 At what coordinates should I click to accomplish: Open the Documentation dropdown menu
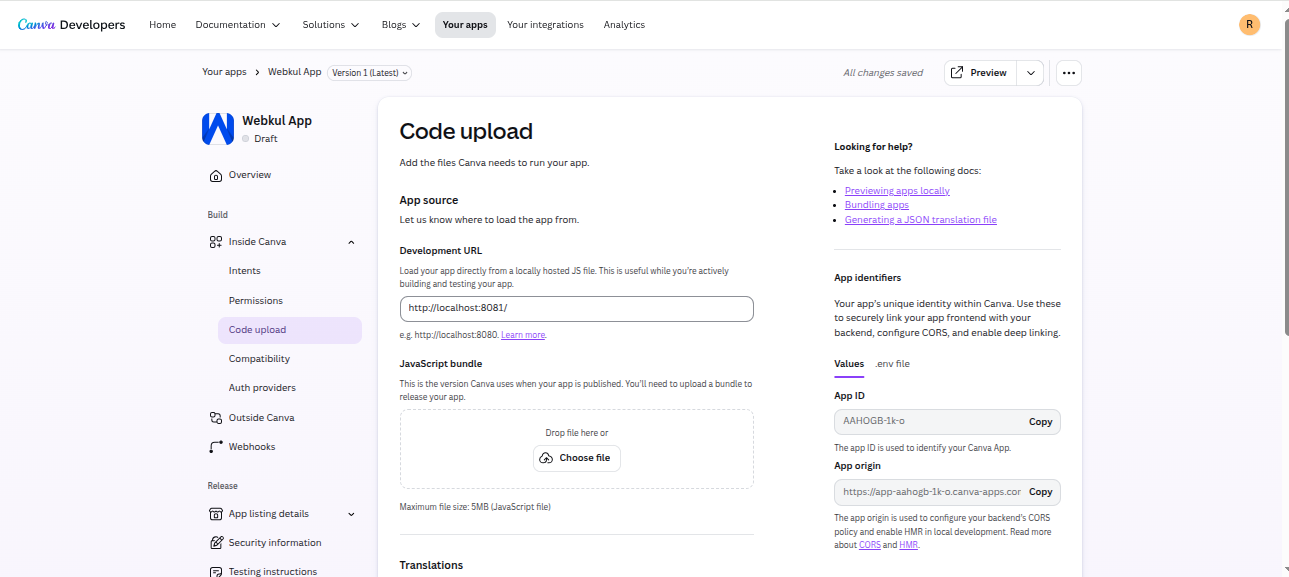click(238, 25)
